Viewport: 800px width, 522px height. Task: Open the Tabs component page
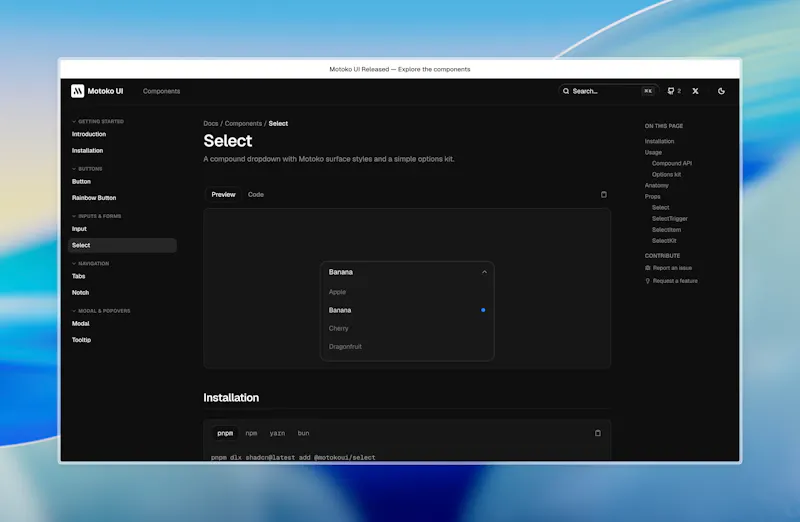click(79, 277)
